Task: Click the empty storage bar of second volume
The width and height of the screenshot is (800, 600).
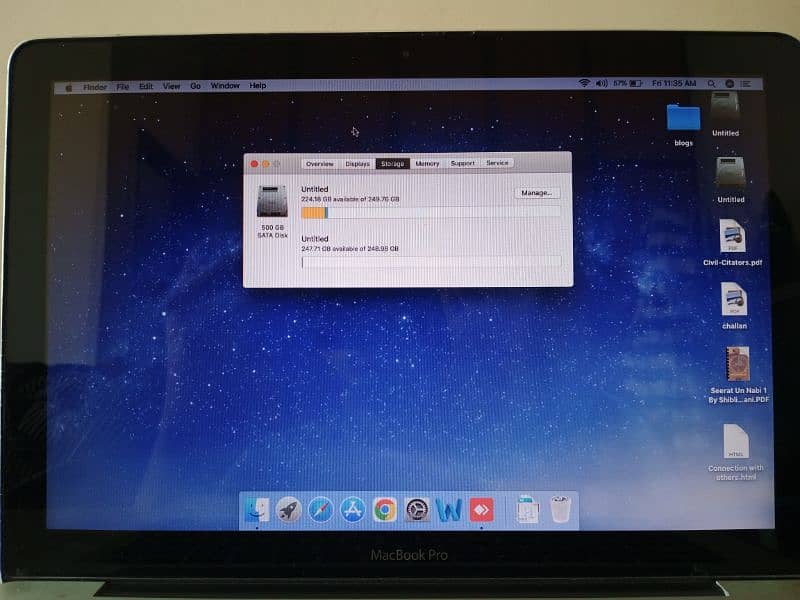Action: coord(432,262)
